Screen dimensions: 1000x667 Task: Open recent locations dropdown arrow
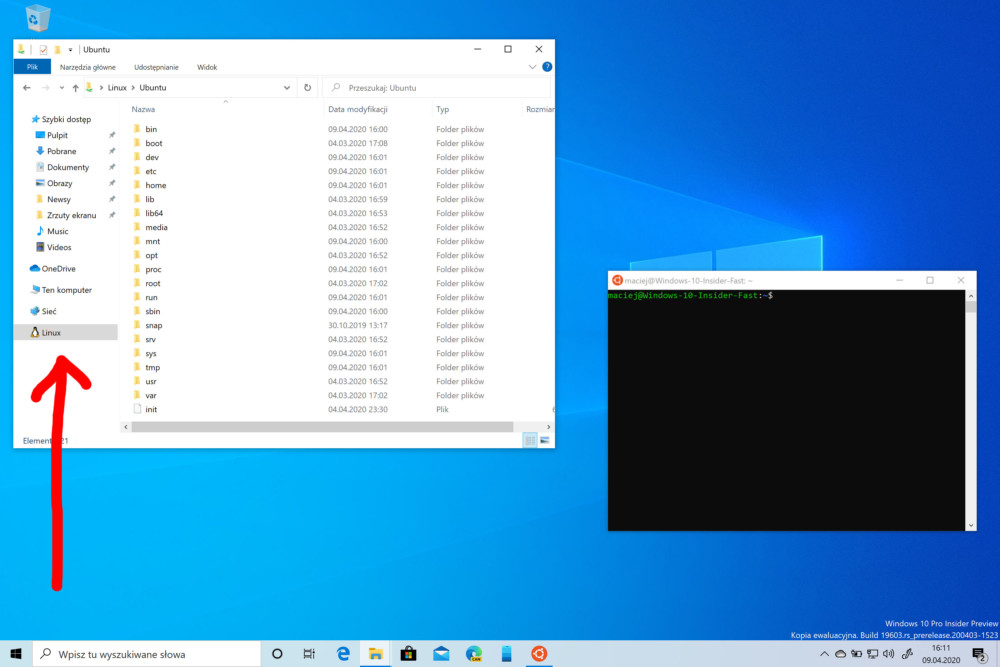[x=61, y=87]
